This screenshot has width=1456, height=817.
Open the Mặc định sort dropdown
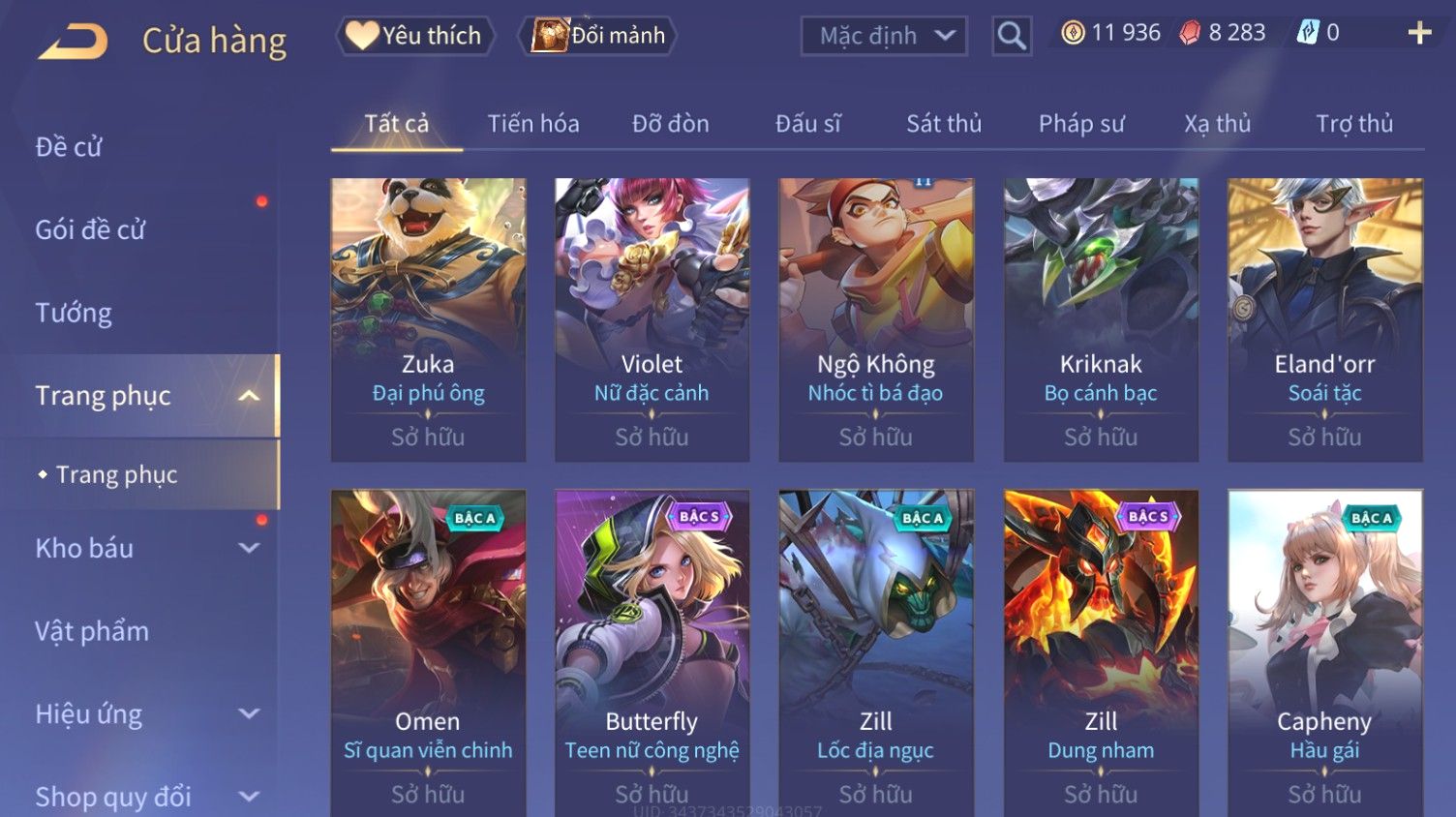884,36
